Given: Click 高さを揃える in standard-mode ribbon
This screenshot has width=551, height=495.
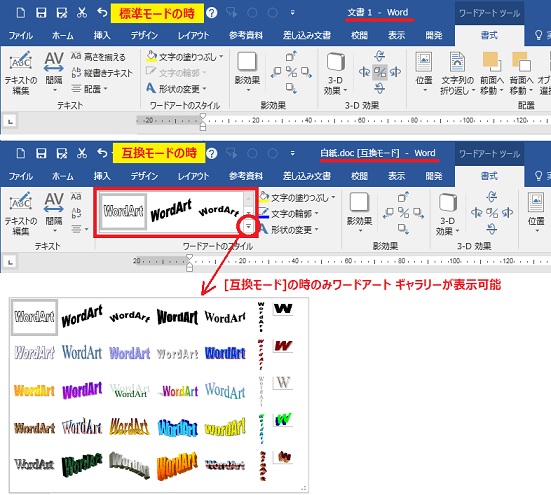Looking at the screenshot, I should (x=98, y=57).
